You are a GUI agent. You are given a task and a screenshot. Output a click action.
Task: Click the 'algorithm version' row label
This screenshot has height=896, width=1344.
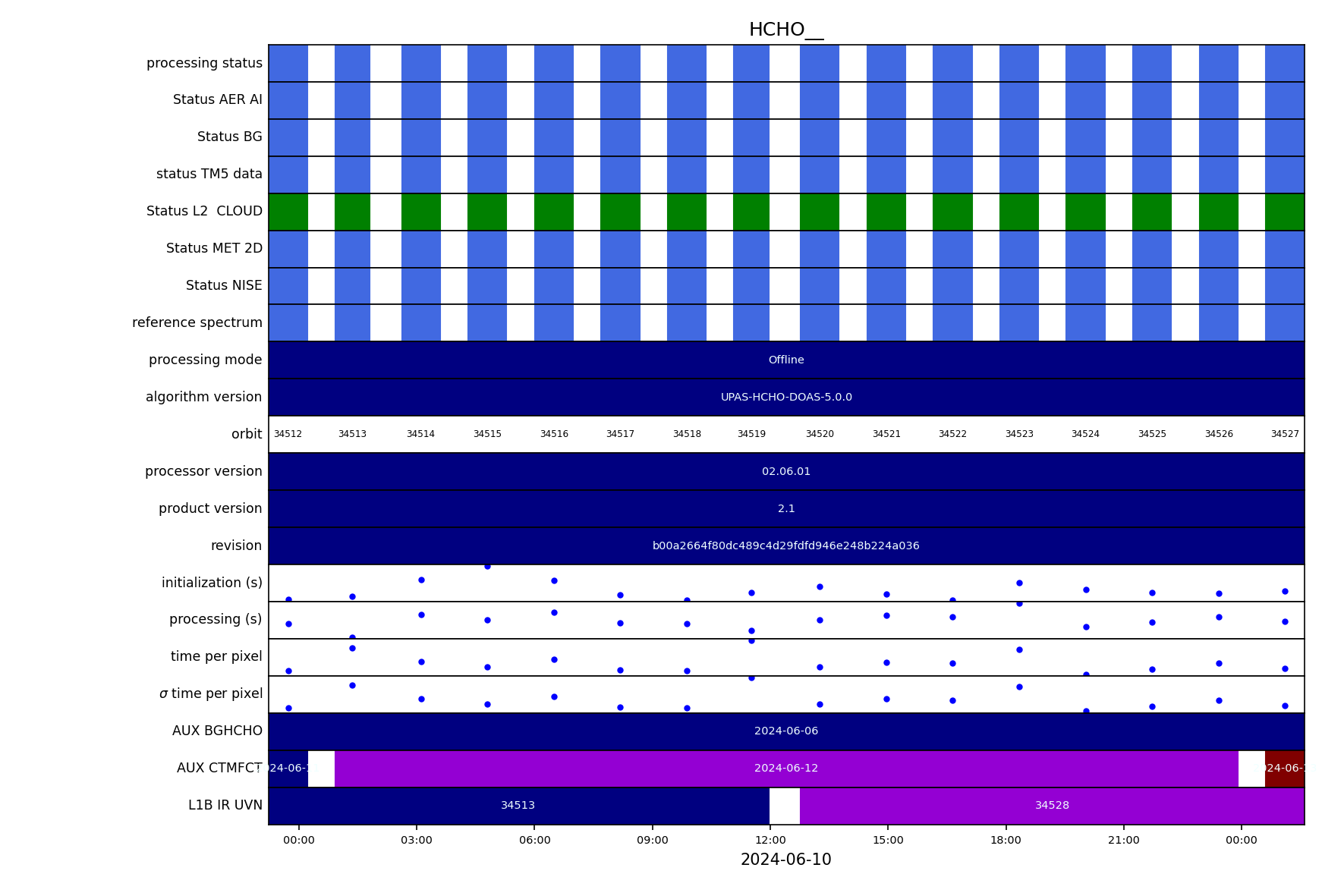(x=203, y=398)
